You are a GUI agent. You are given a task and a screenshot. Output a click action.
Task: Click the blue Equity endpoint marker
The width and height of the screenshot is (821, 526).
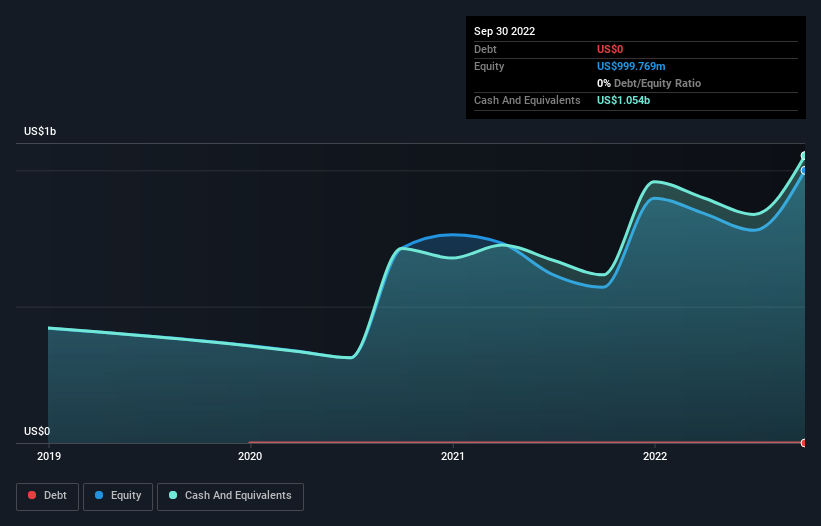click(804, 171)
